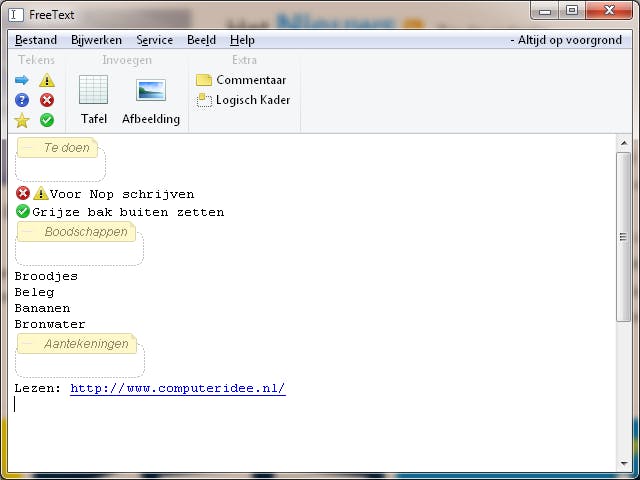Click green check before Grijze bak buiten zetten
The image size is (640, 480).
pyautogui.click(x=23, y=211)
